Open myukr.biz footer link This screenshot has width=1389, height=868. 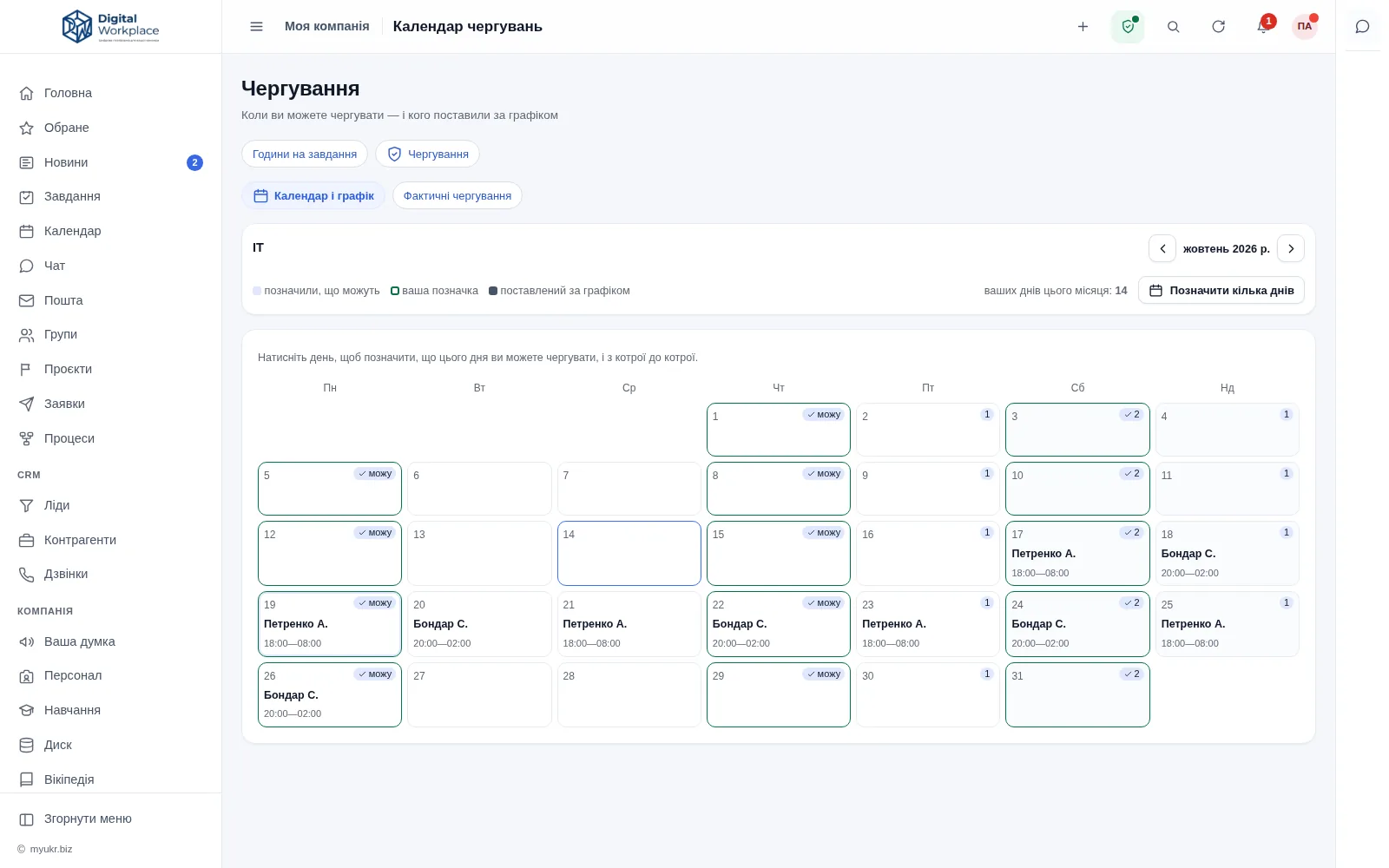(51, 849)
